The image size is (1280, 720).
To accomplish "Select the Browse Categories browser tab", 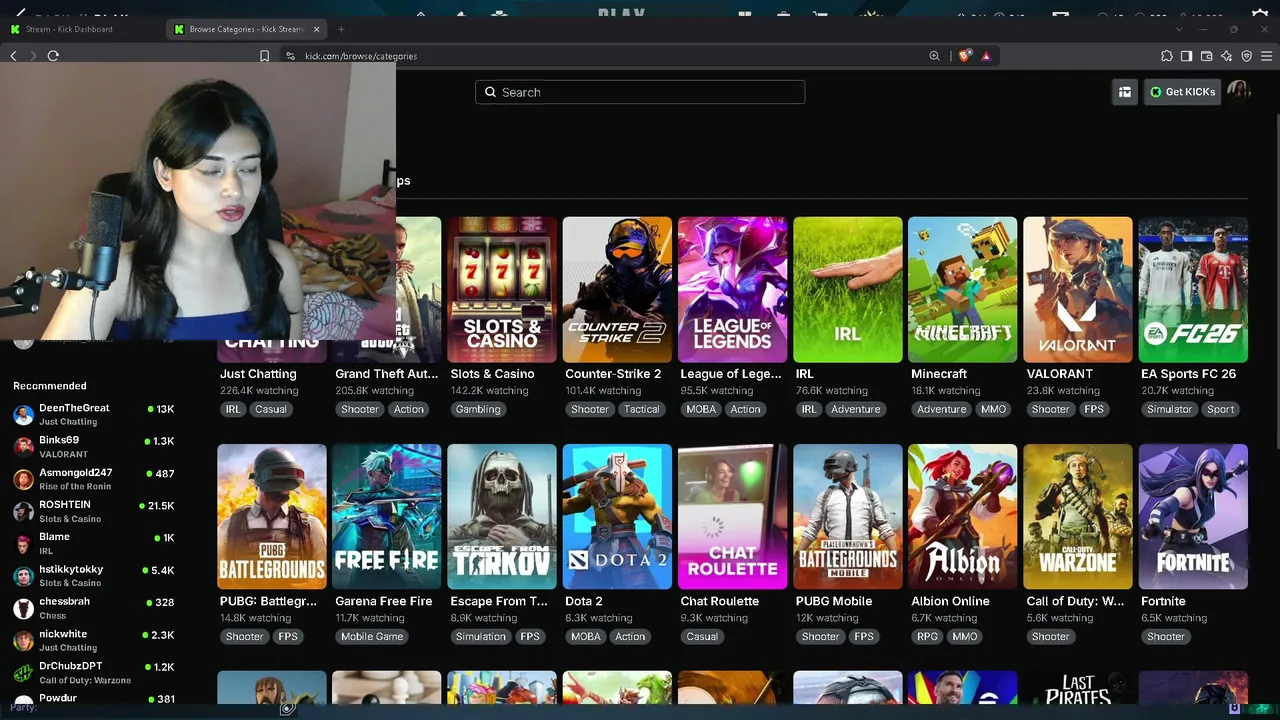I will (246, 29).
